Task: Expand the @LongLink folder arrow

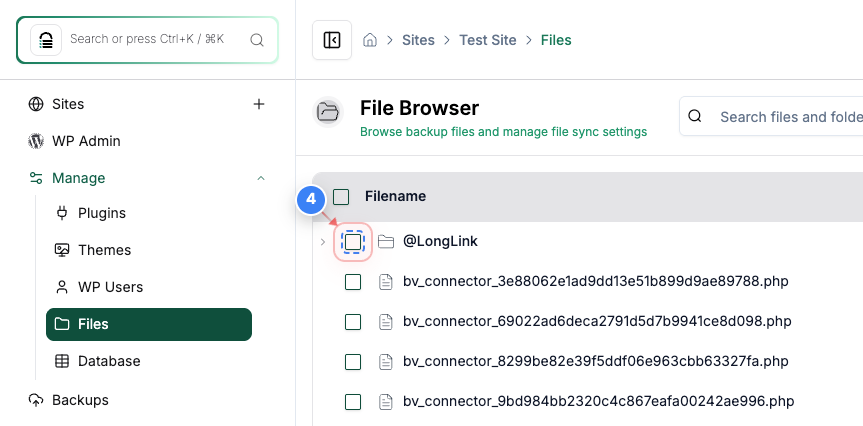Action: point(323,242)
